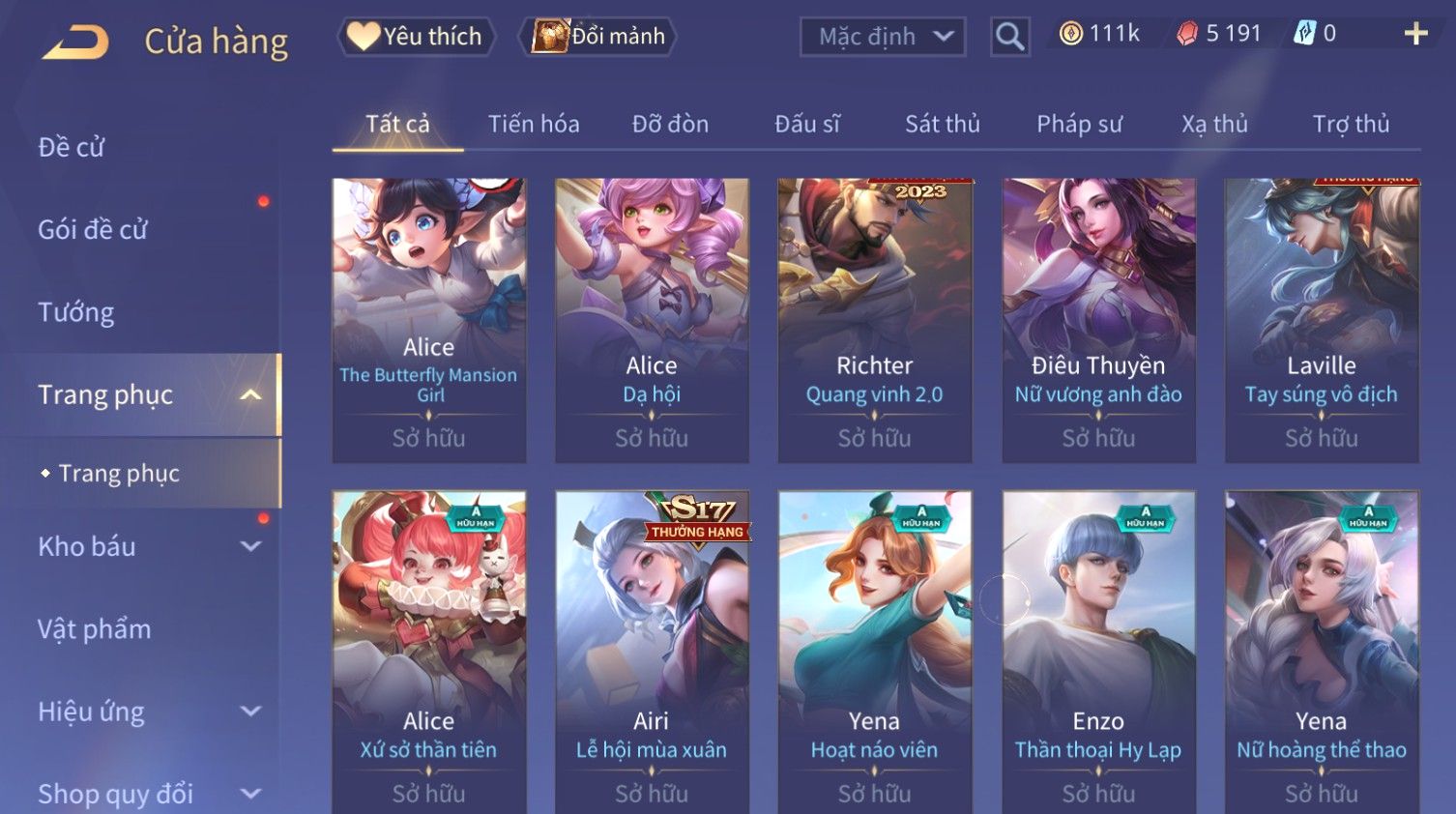Expand the Hiệu ứng section
Screen dimensions: 1456x814
250,712
